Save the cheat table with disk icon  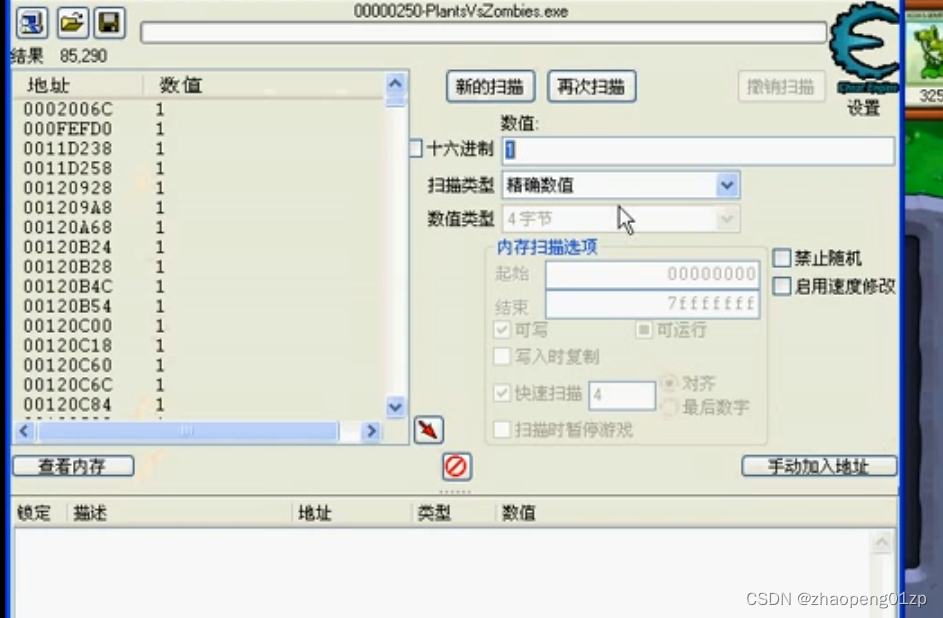[x=108, y=23]
